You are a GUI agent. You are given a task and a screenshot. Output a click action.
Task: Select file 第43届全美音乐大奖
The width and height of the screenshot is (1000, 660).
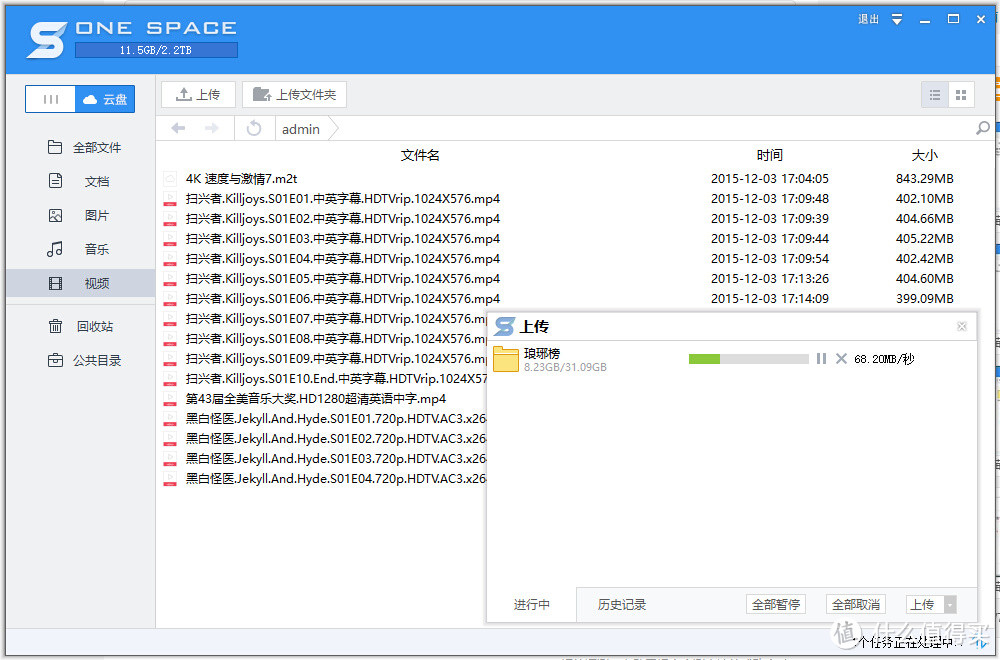(x=316, y=399)
